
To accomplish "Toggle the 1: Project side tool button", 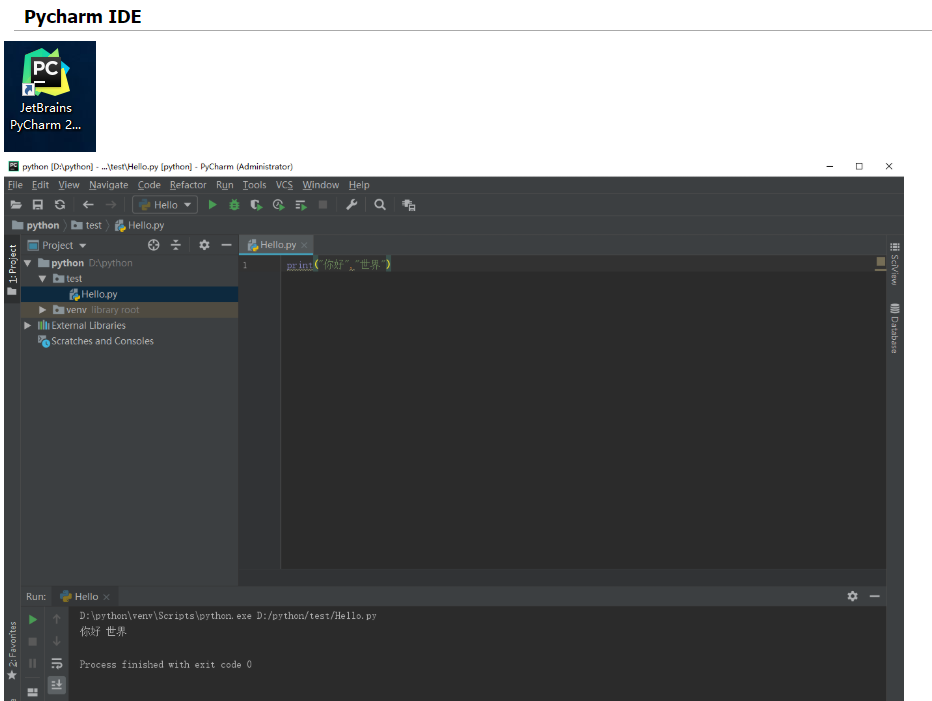I will coord(12,269).
